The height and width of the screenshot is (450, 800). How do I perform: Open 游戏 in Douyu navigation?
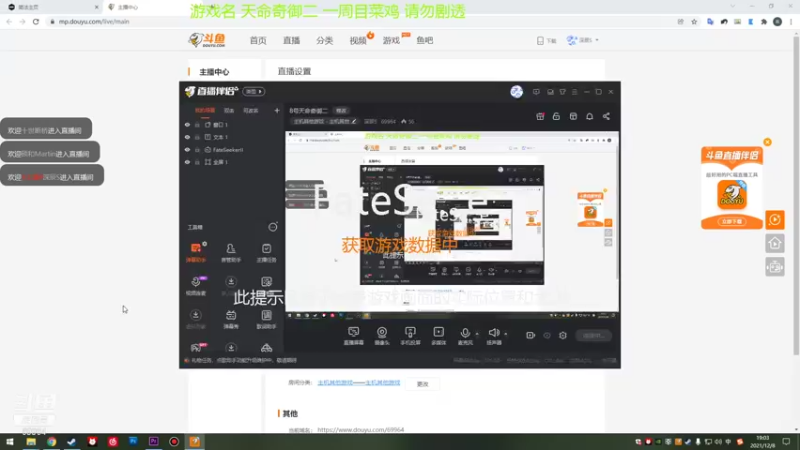tap(391, 40)
